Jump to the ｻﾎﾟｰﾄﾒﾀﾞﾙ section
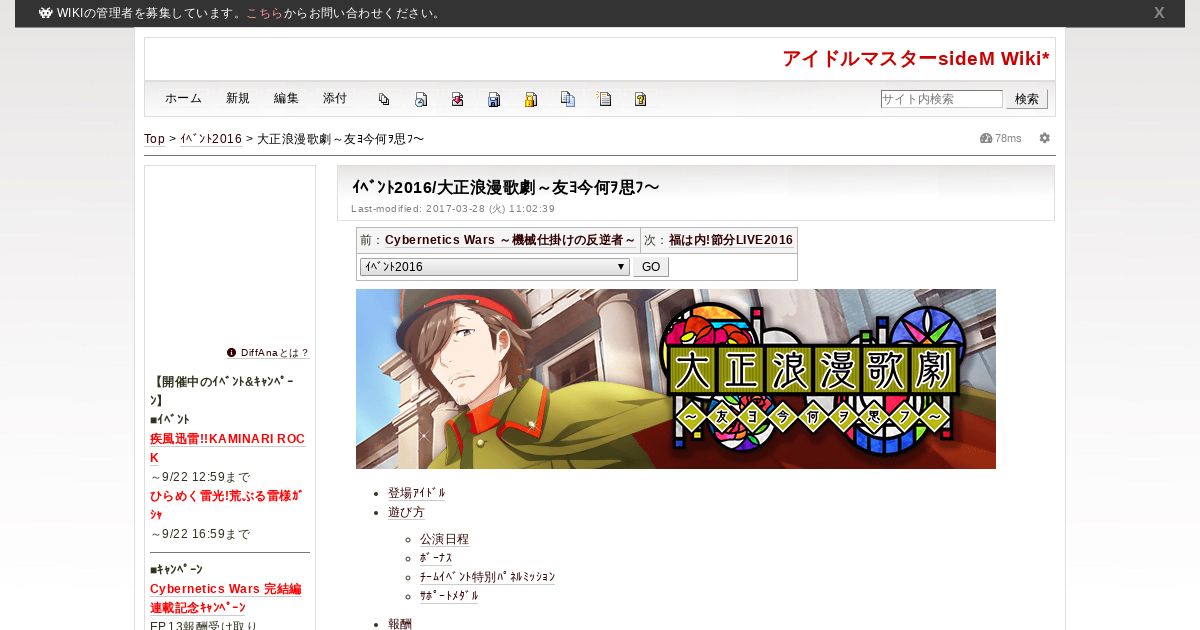The image size is (1200, 630). point(449,596)
